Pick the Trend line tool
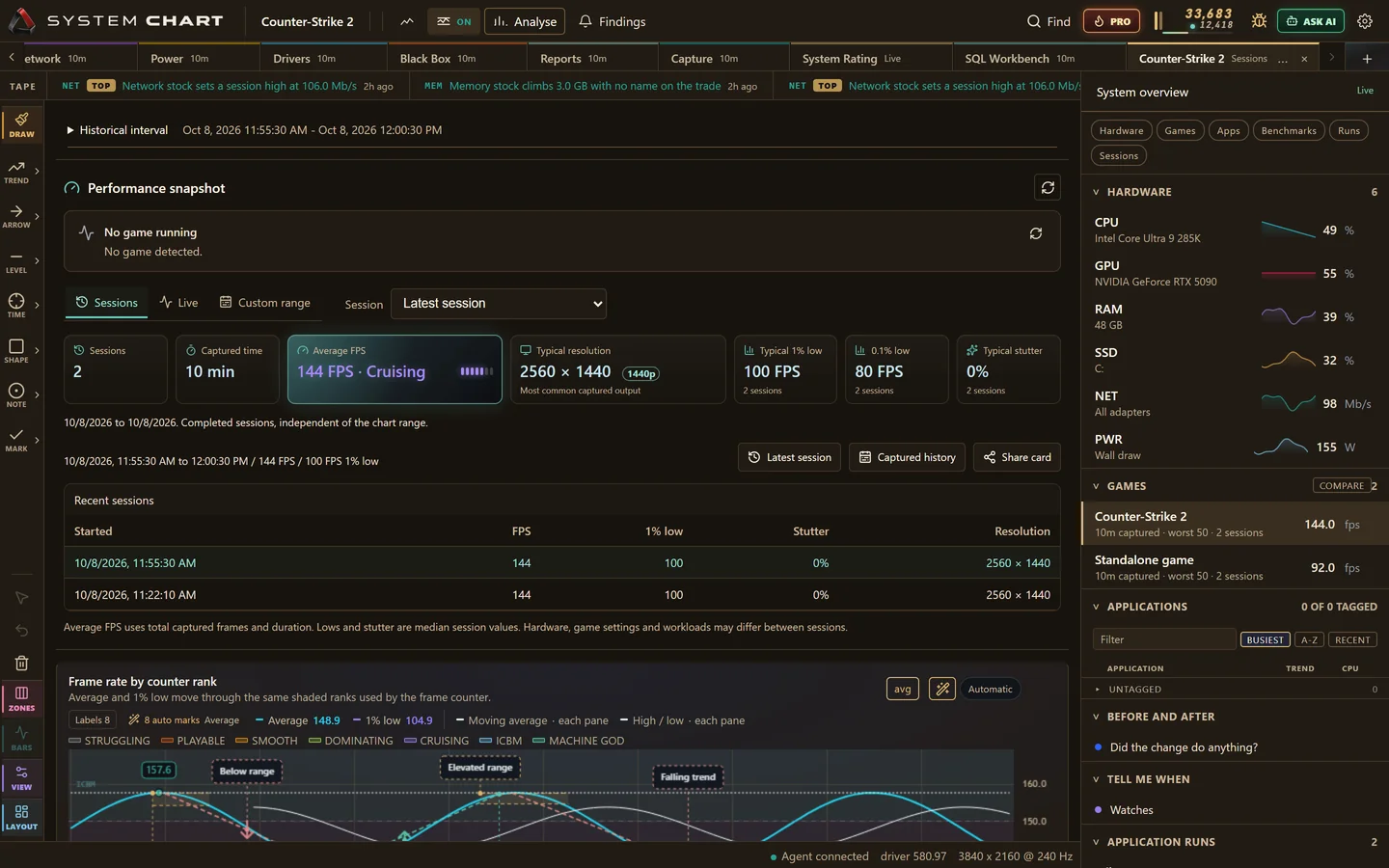This screenshot has width=1389, height=868. [16, 171]
